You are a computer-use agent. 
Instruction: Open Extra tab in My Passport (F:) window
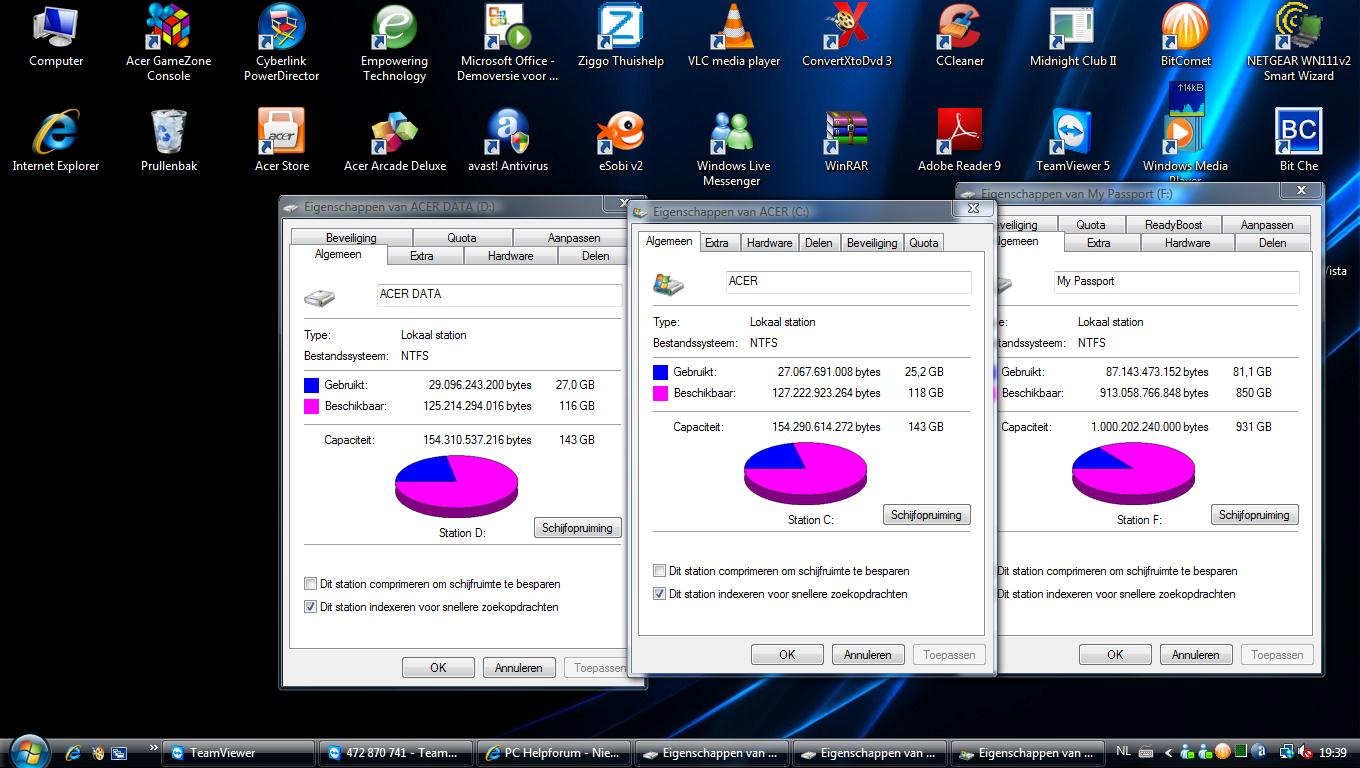coord(1098,243)
